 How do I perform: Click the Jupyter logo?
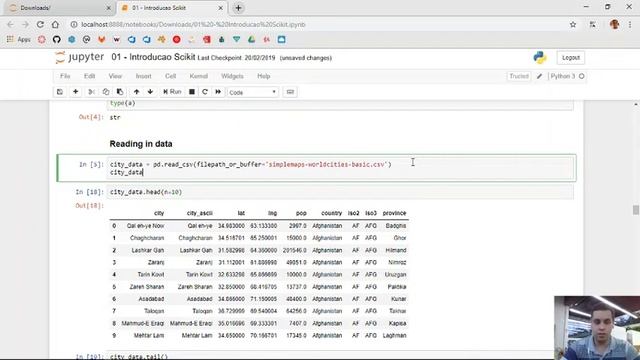(x=80, y=57)
